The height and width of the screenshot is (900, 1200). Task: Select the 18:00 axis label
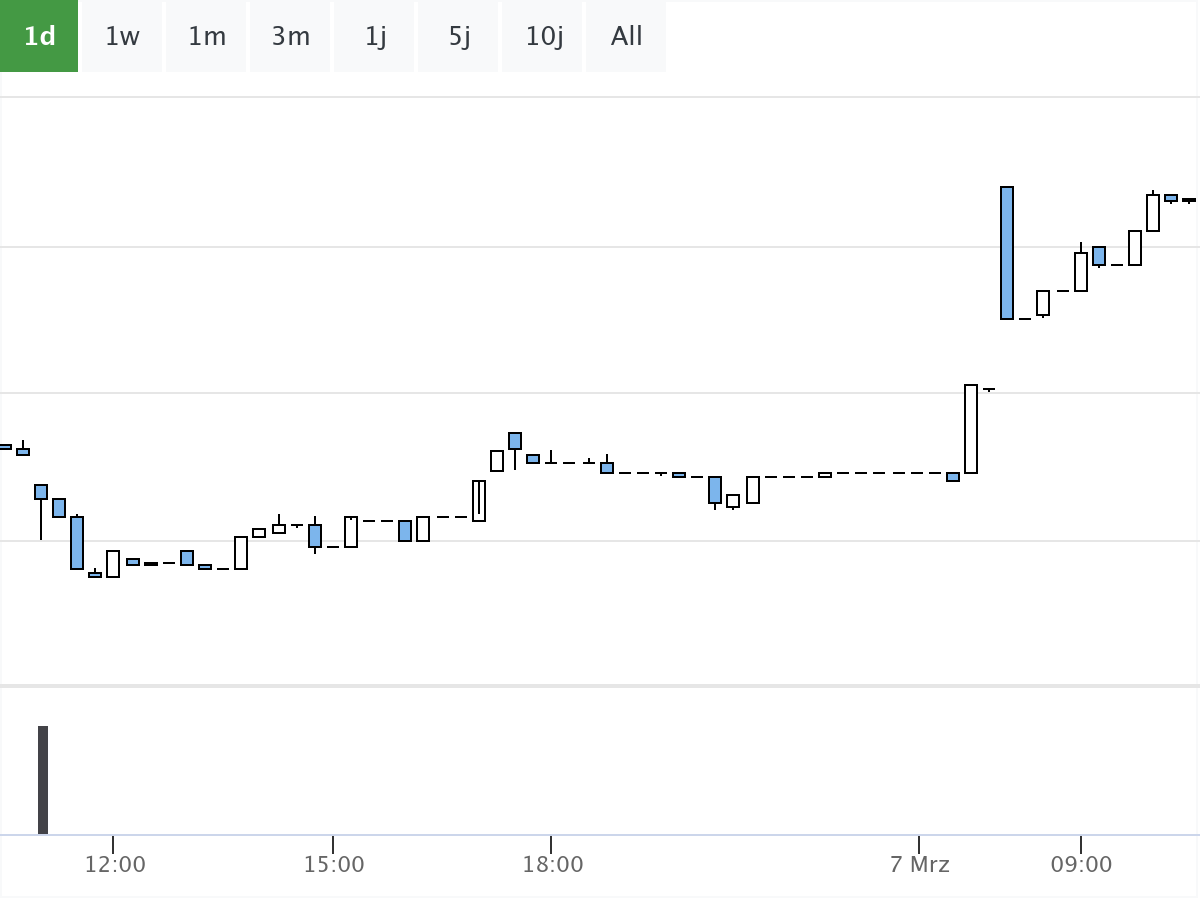(552, 864)
